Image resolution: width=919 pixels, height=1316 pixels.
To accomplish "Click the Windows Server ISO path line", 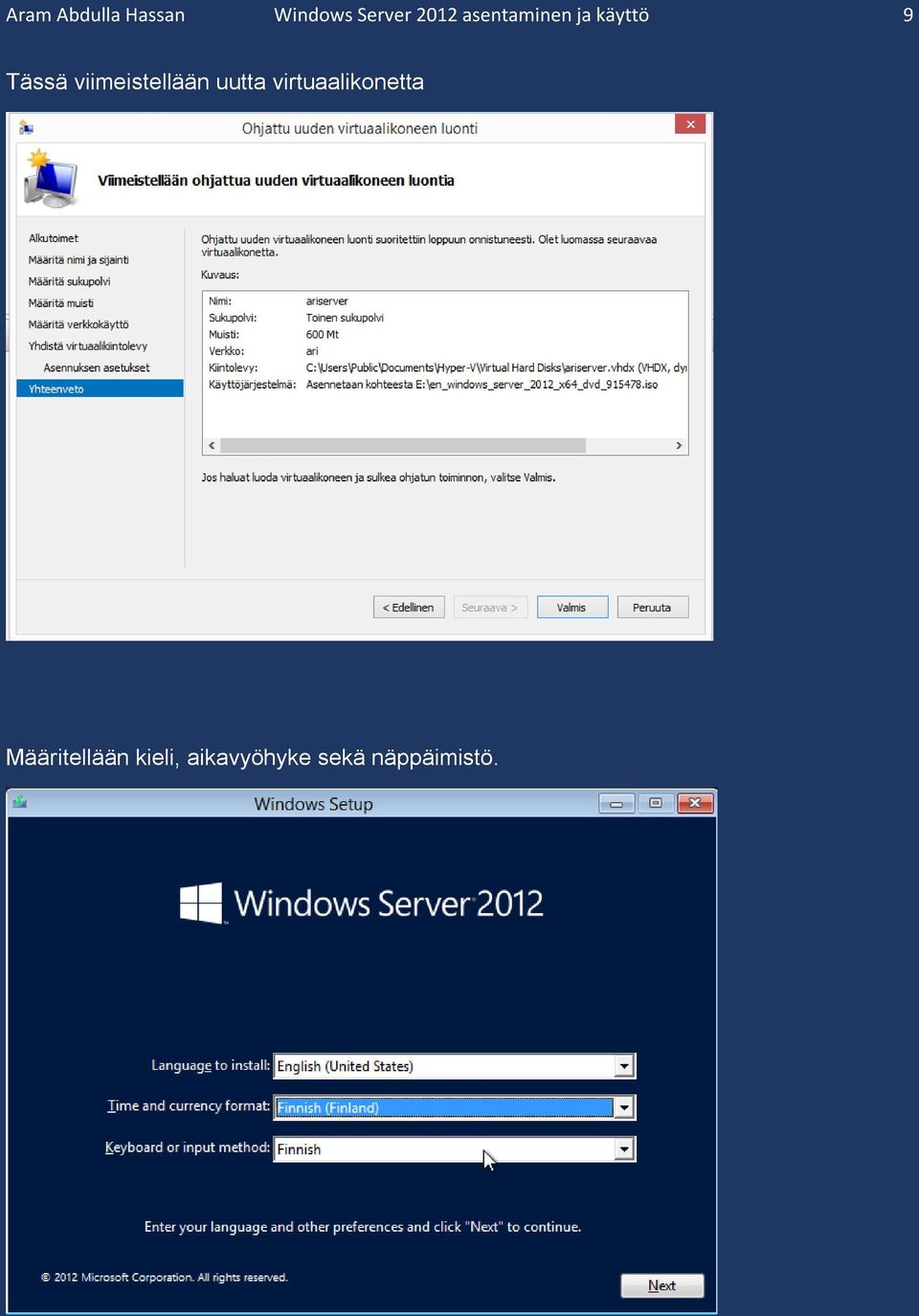I will coord(482,385).
